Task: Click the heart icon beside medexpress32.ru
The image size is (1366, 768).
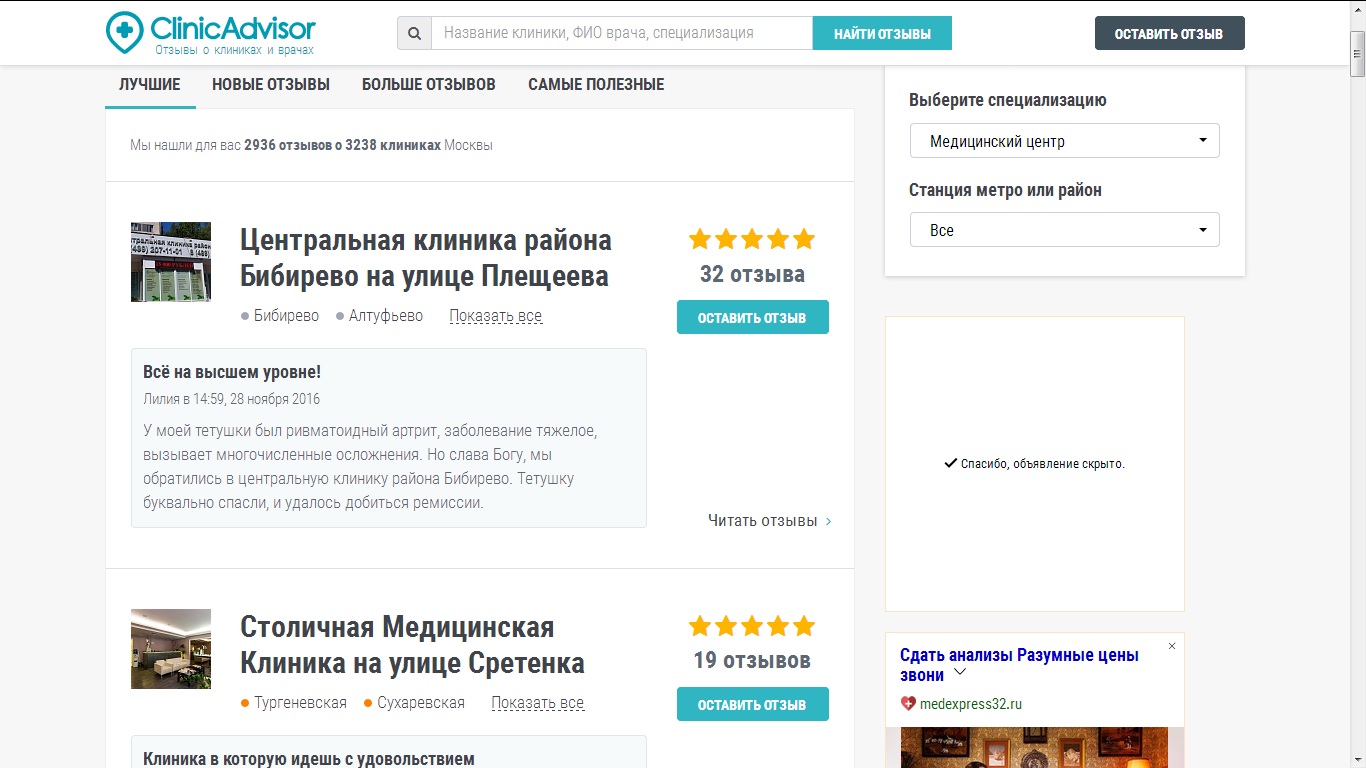Action: pyautogui.click(x=908, y=704)
